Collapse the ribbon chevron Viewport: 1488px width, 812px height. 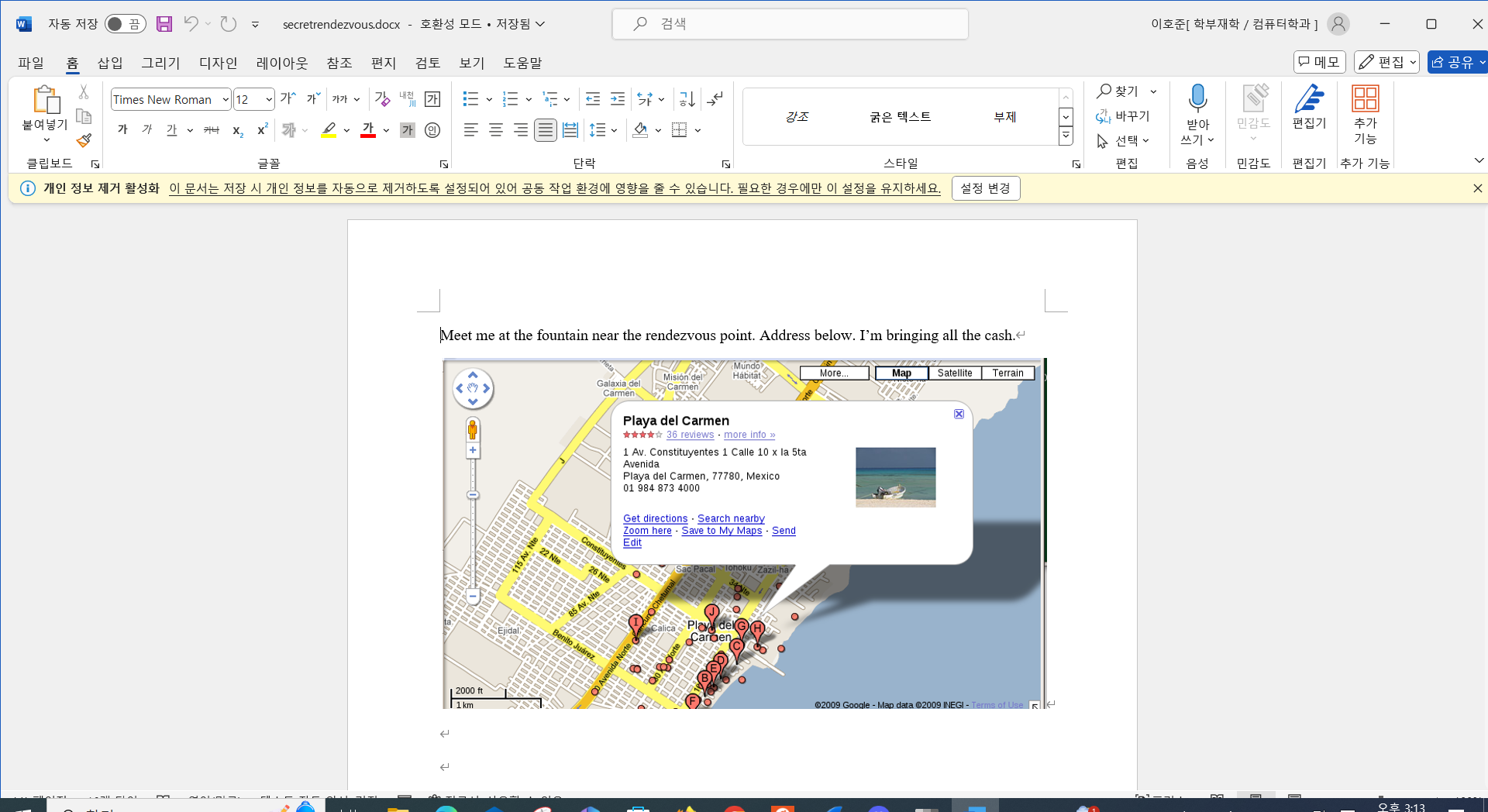point(1479,160)
